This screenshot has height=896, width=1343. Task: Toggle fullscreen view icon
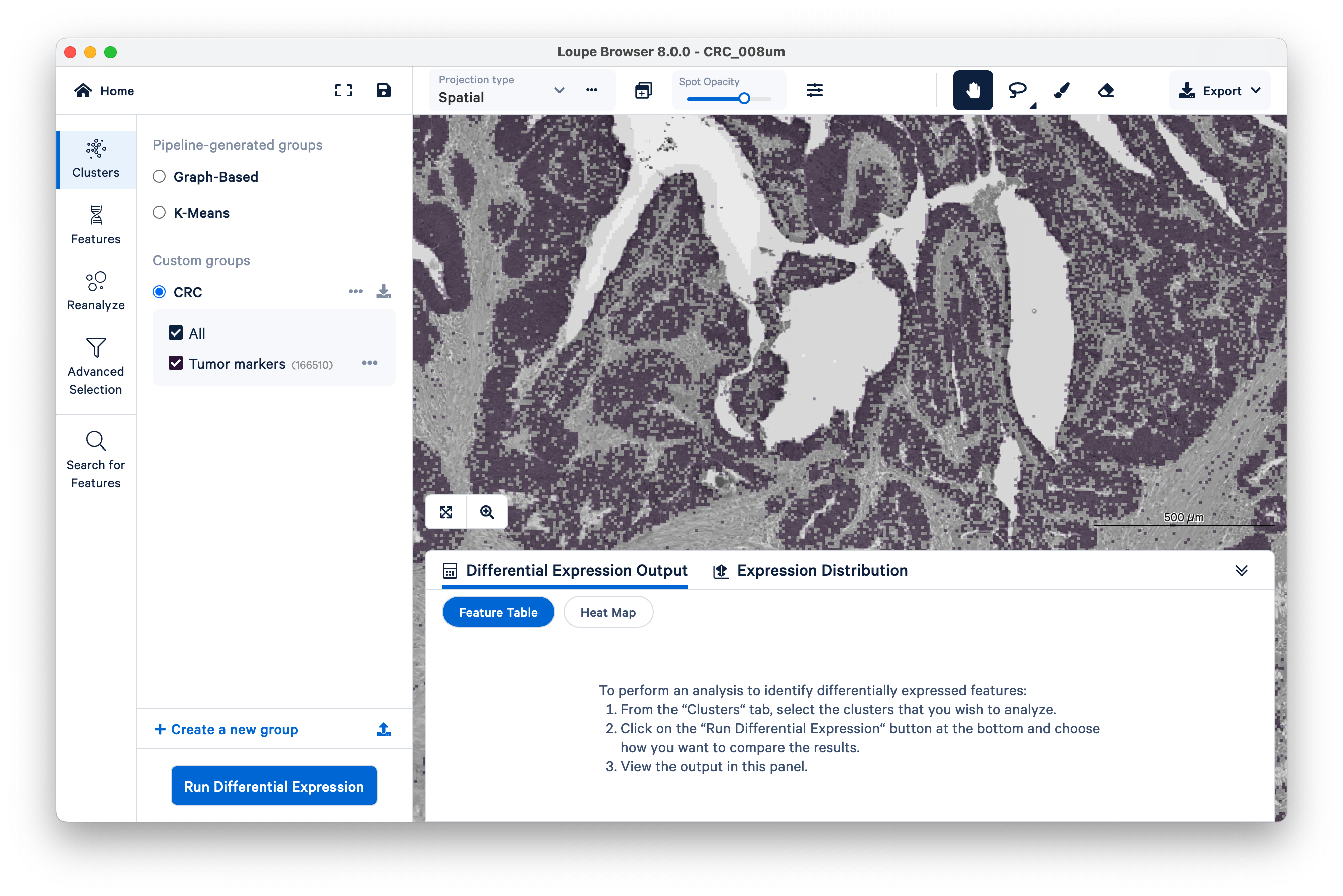coord(343,90)
